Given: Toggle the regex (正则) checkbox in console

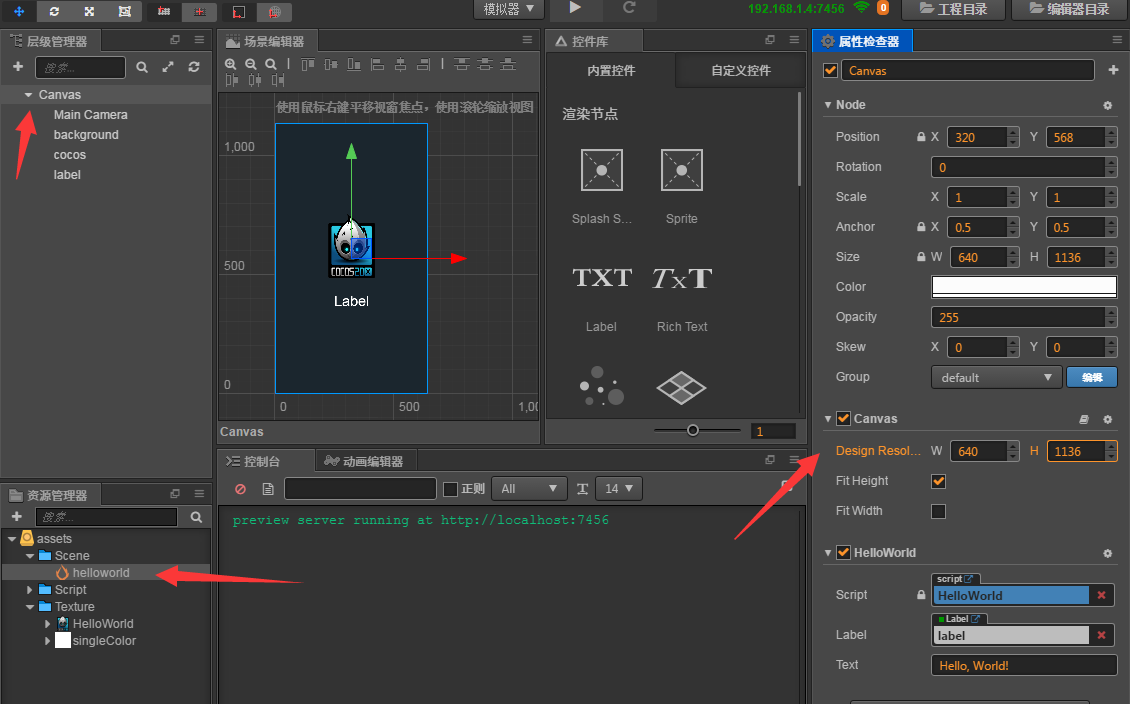Looking at the screenshot, I should point(450,489).
